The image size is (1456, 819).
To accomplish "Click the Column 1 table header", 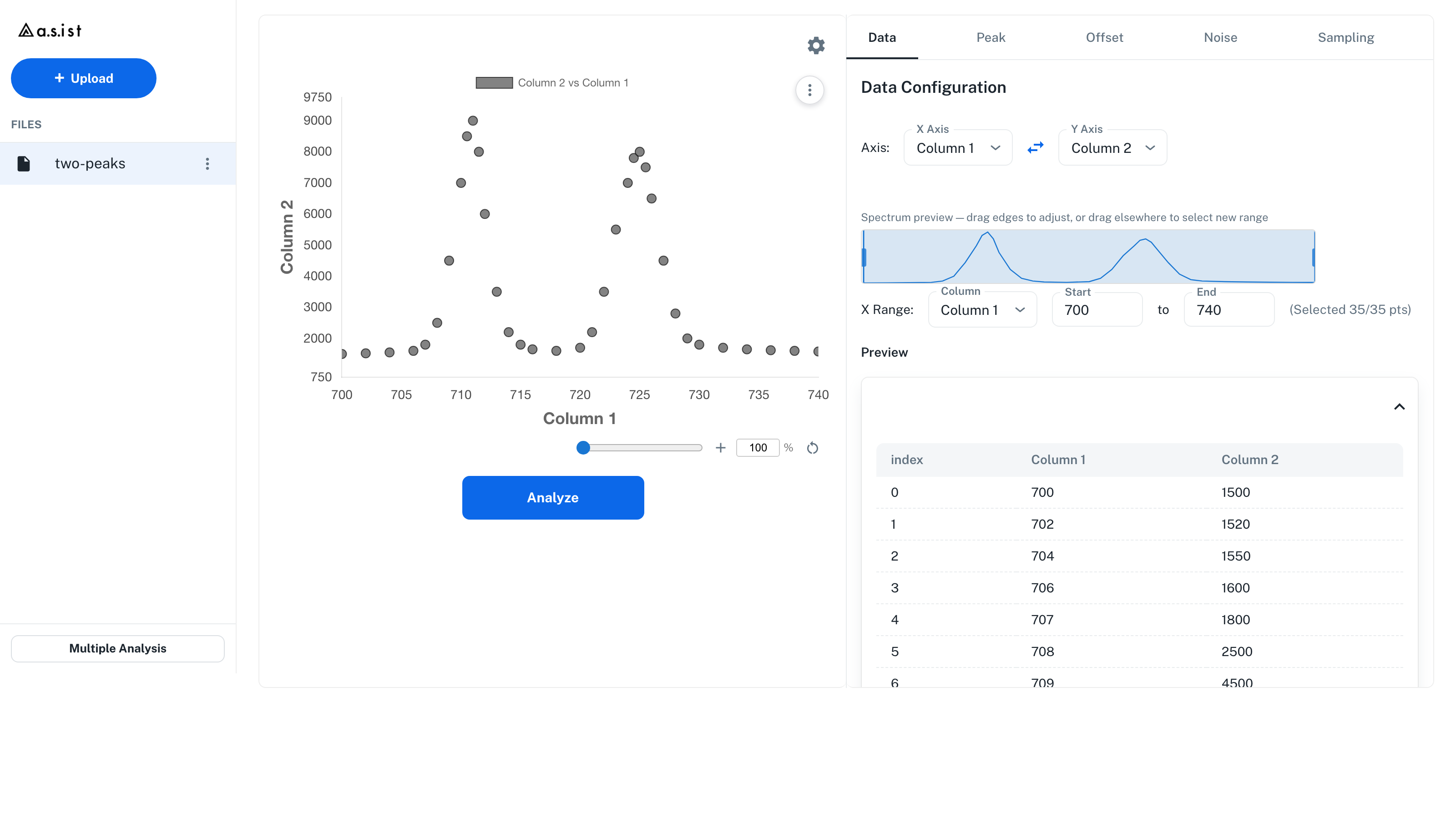I will click(1058, 460).
